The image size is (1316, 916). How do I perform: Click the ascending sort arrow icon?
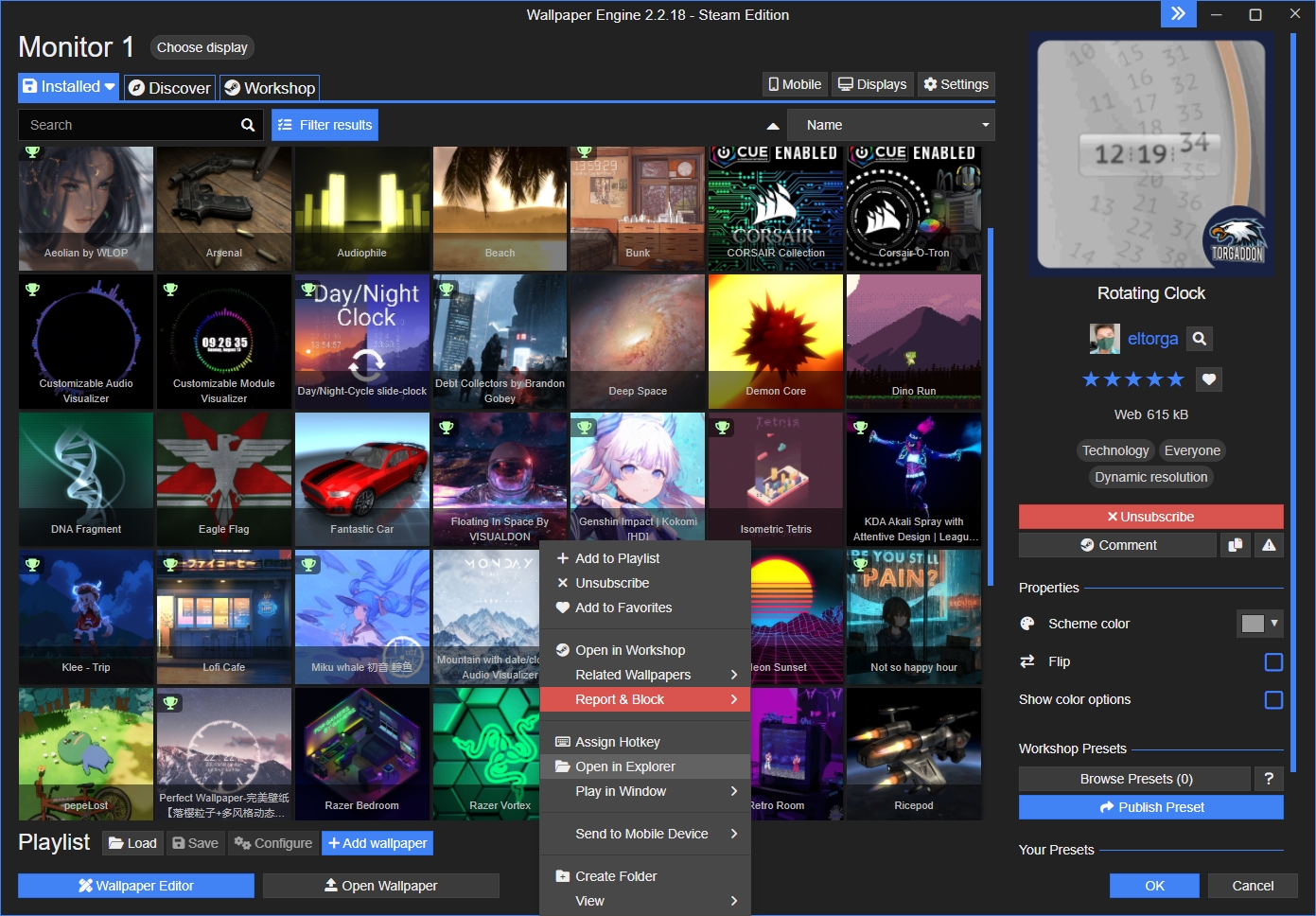(x=773, y=125)
